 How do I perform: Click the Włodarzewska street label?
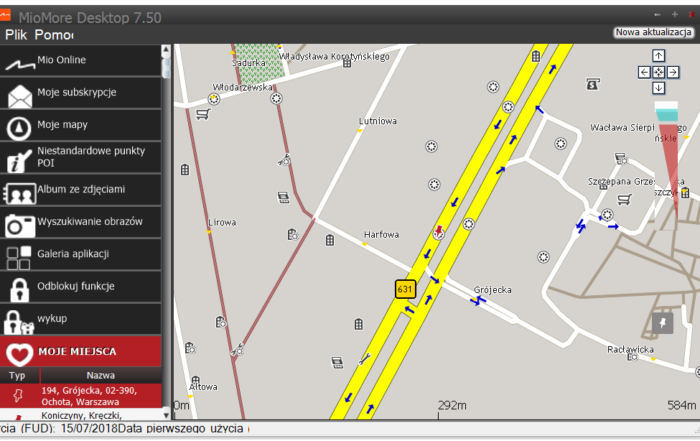pyautogui.click(x=242, y=87)
